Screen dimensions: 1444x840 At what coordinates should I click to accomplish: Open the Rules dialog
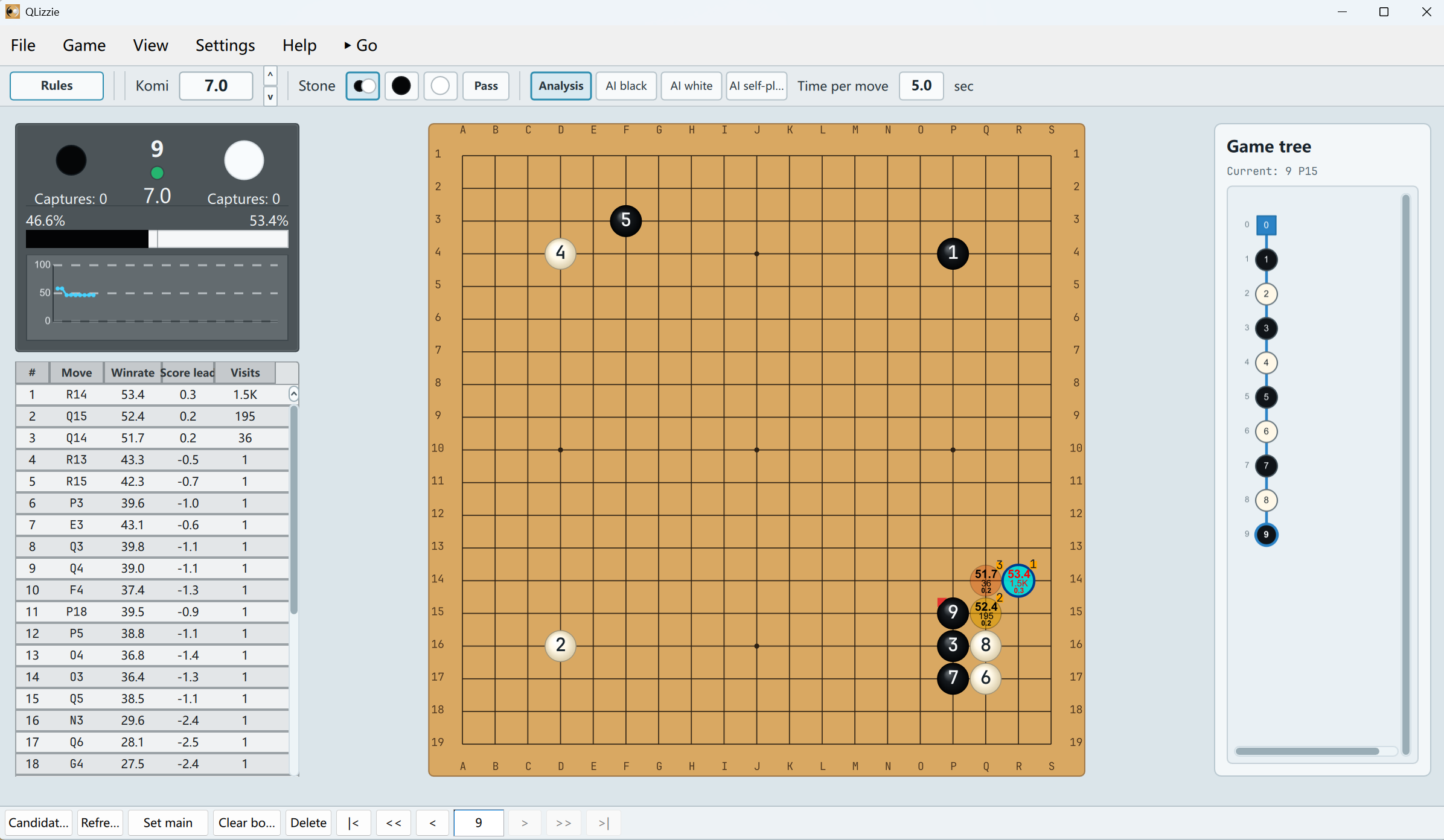tap(57, 86)
